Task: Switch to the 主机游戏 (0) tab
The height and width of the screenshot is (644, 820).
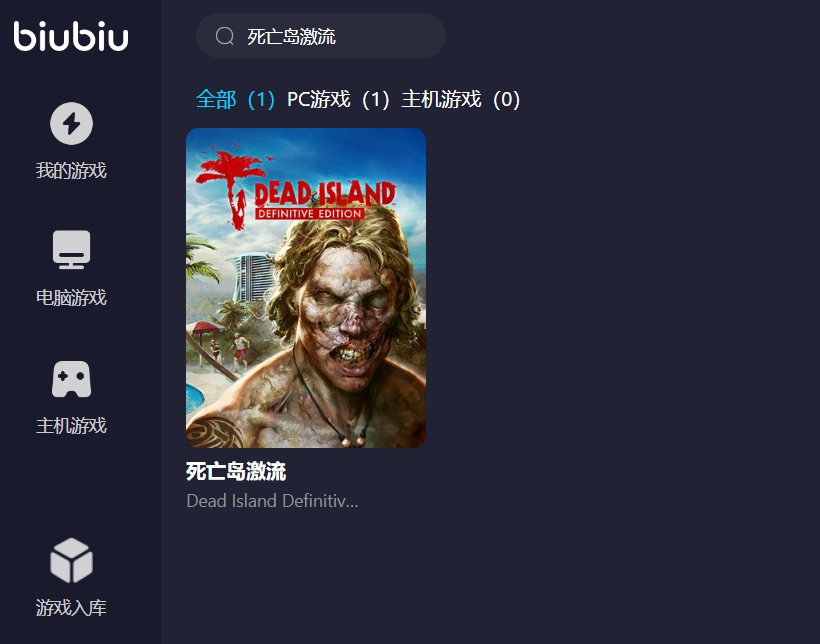Action: point(461,99)
